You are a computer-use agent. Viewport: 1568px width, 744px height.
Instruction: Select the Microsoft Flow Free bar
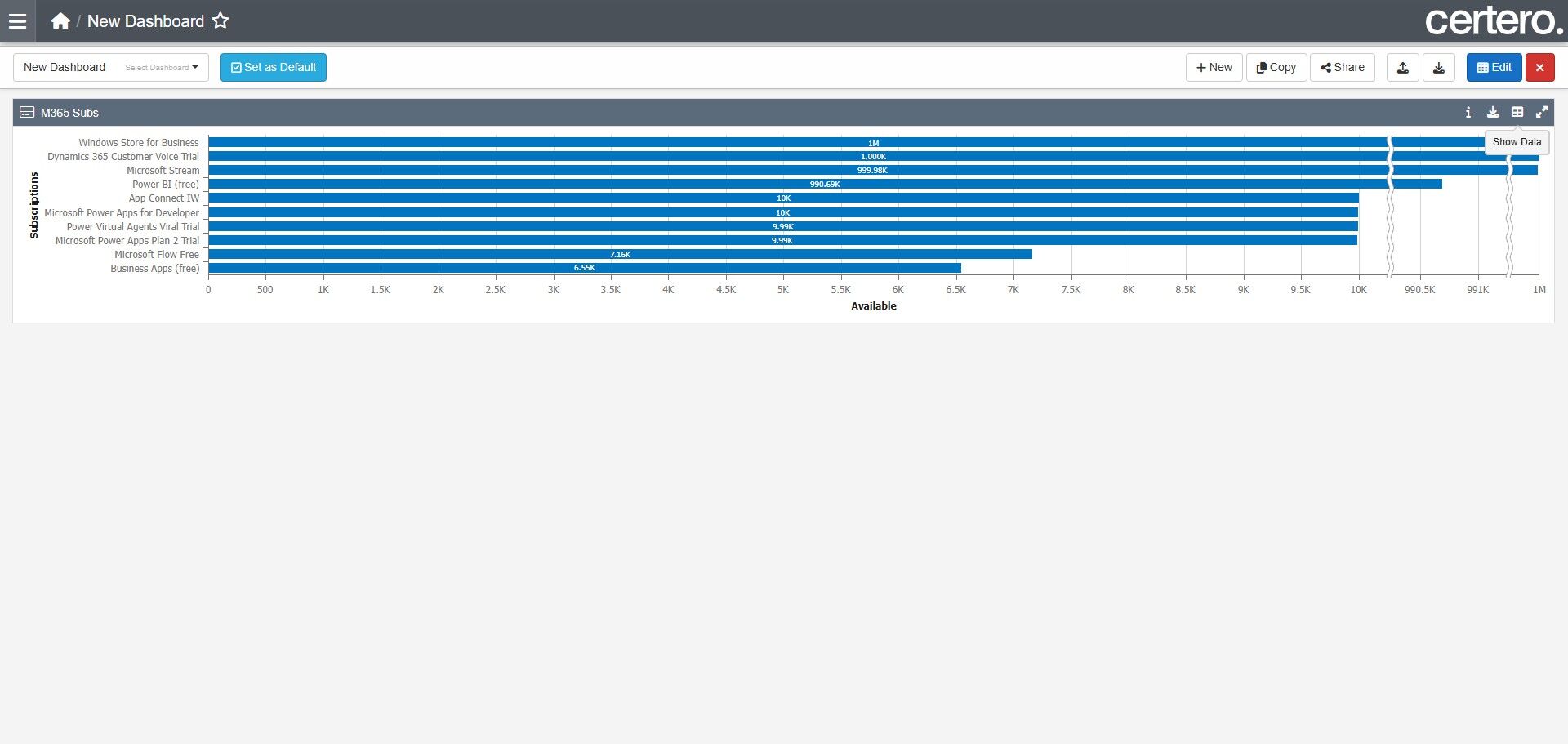[x=621, y=254]
